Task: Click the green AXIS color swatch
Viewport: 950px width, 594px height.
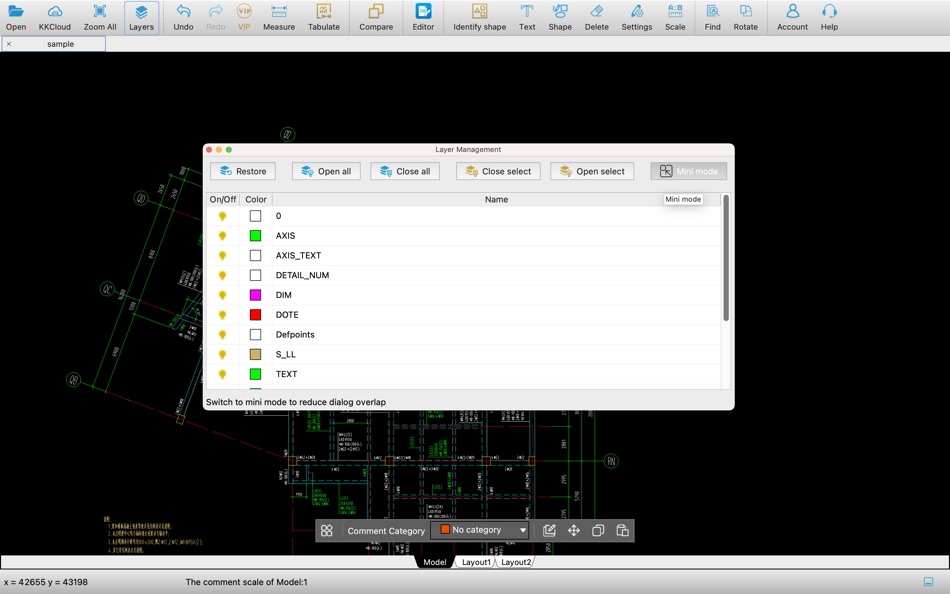Action: (x=256, y=236)
